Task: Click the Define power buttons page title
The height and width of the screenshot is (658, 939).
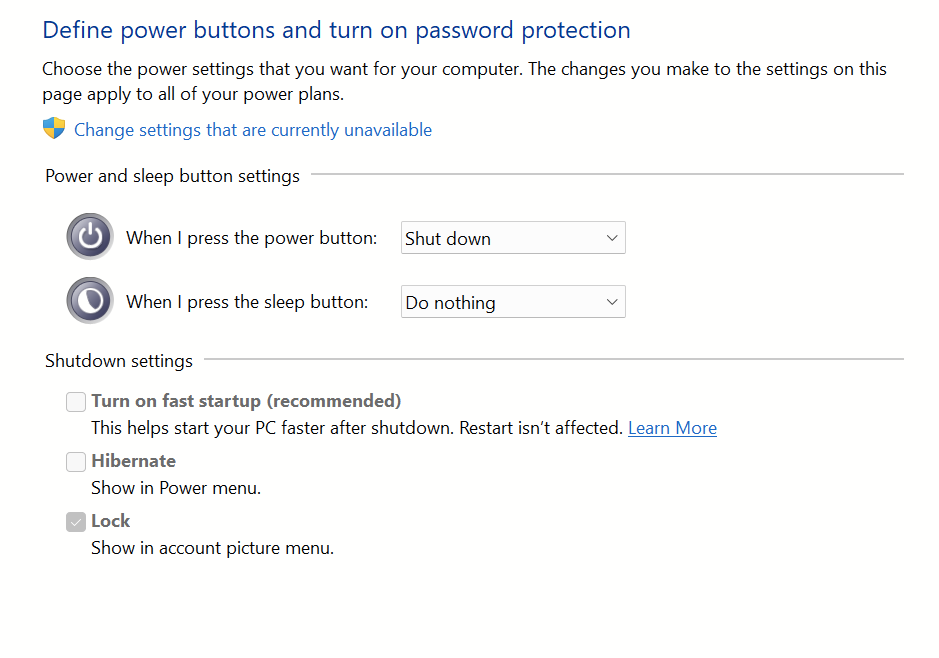Action: coord(336,30)
